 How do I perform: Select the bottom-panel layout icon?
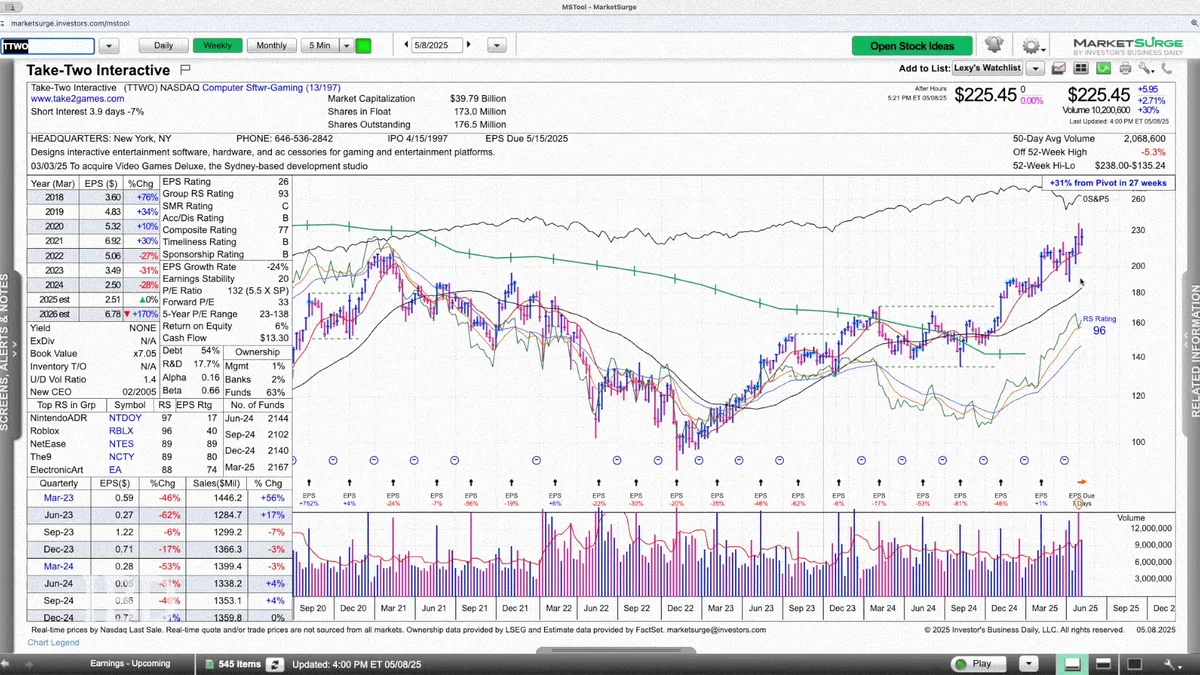pos(1072,664)
